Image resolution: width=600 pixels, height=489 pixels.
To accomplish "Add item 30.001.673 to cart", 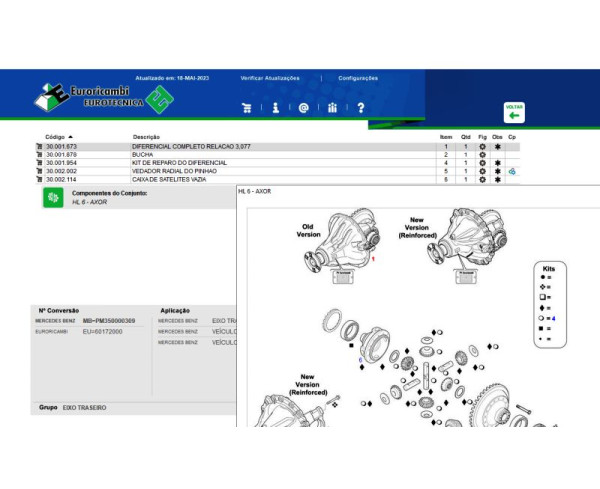I will click(x=38, y=147).
